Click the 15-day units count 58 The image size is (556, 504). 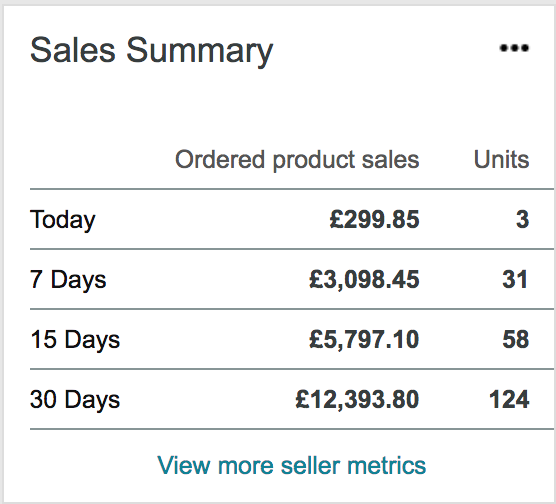pos(516,339)
